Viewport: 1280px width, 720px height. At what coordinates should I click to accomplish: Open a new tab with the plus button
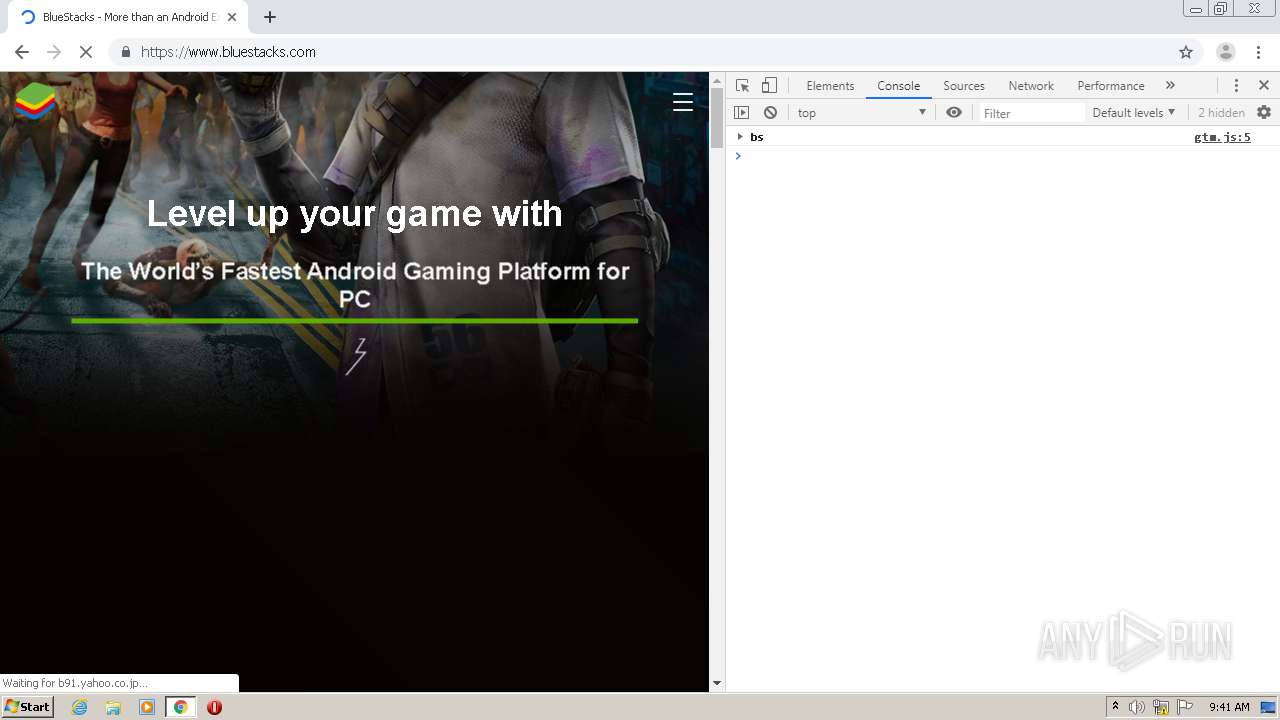click(x=270, y=17)
